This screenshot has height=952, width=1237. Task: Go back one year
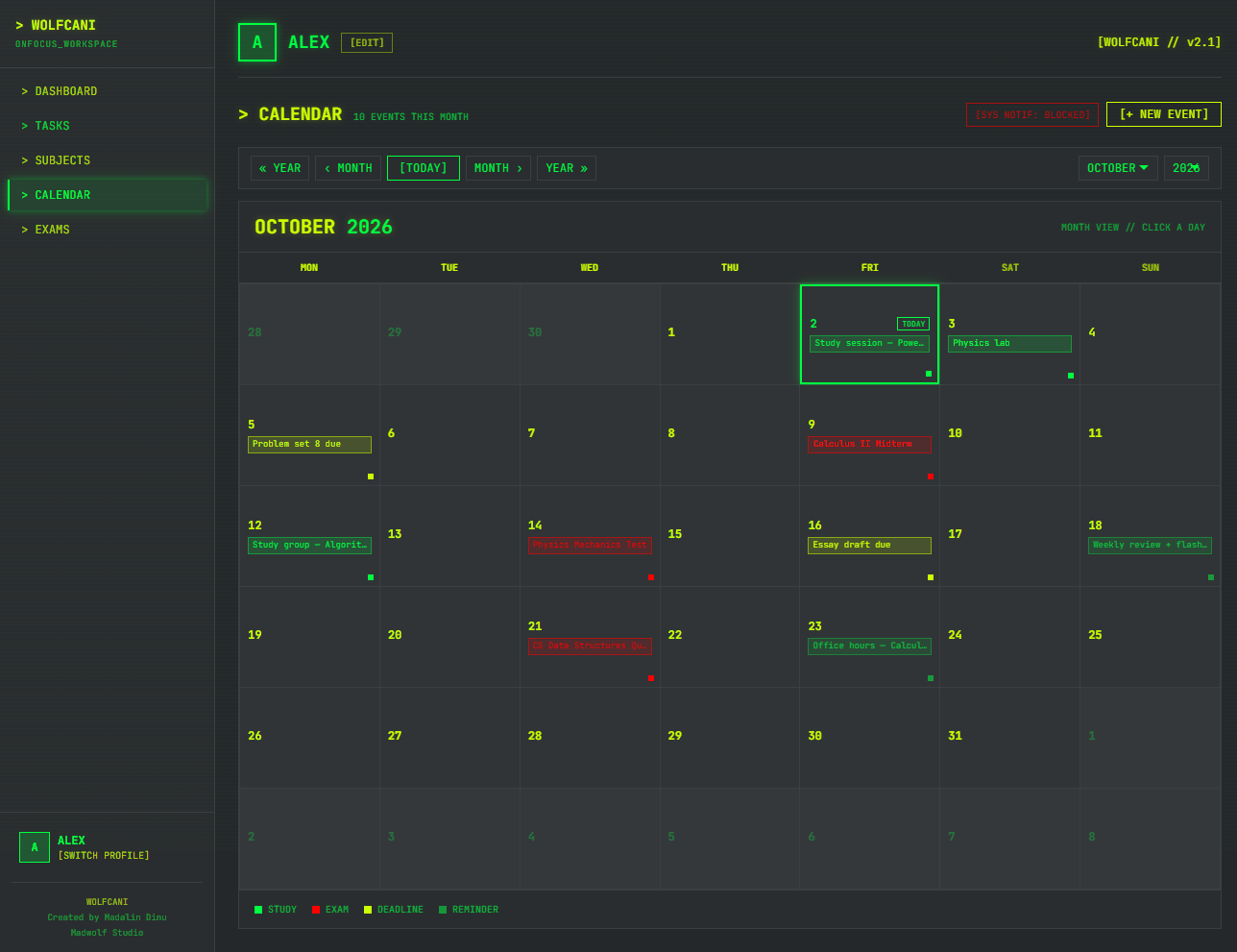(x=279, y=168)
